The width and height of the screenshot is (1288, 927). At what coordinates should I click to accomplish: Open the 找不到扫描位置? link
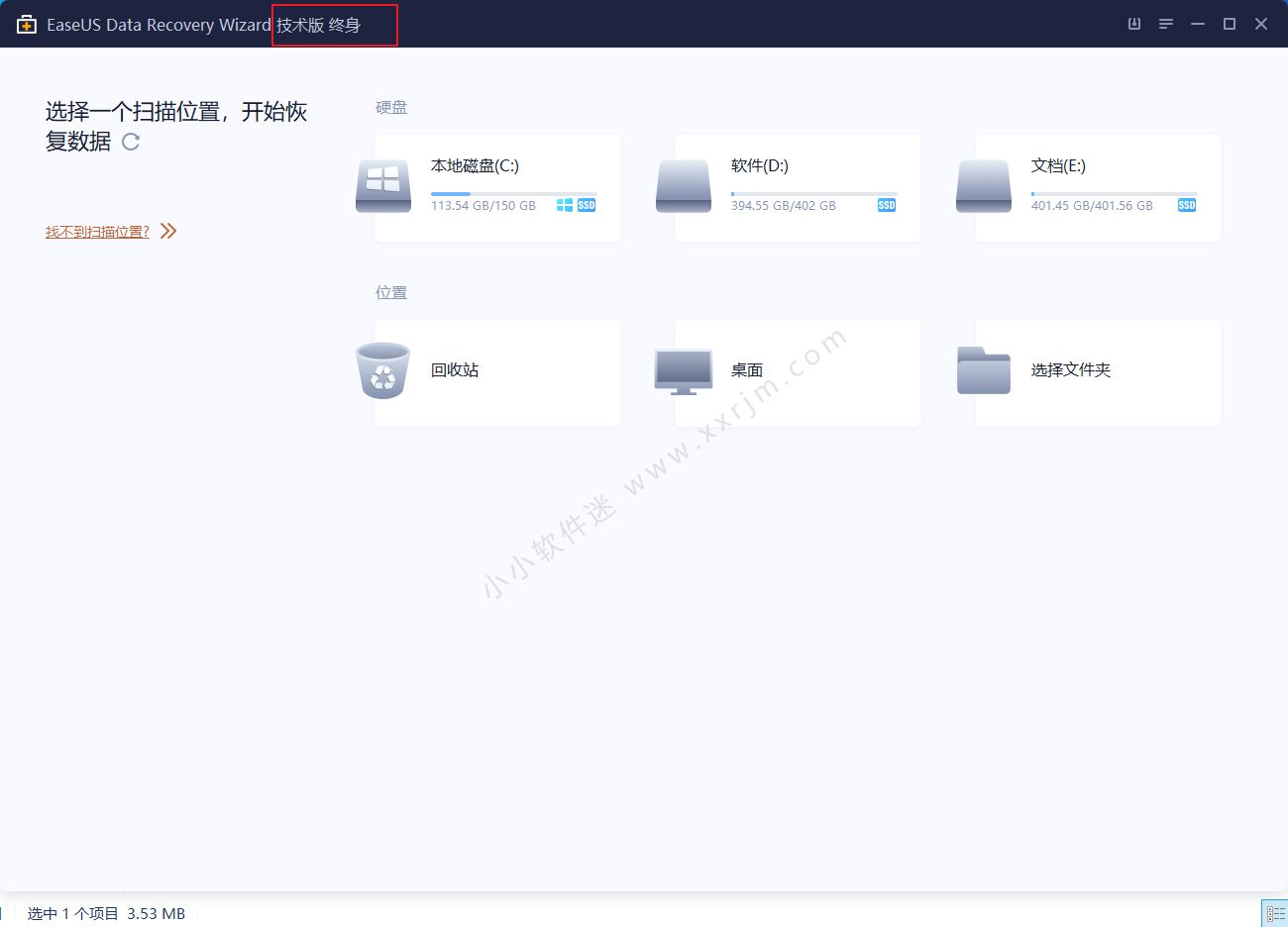click(97, 232)
